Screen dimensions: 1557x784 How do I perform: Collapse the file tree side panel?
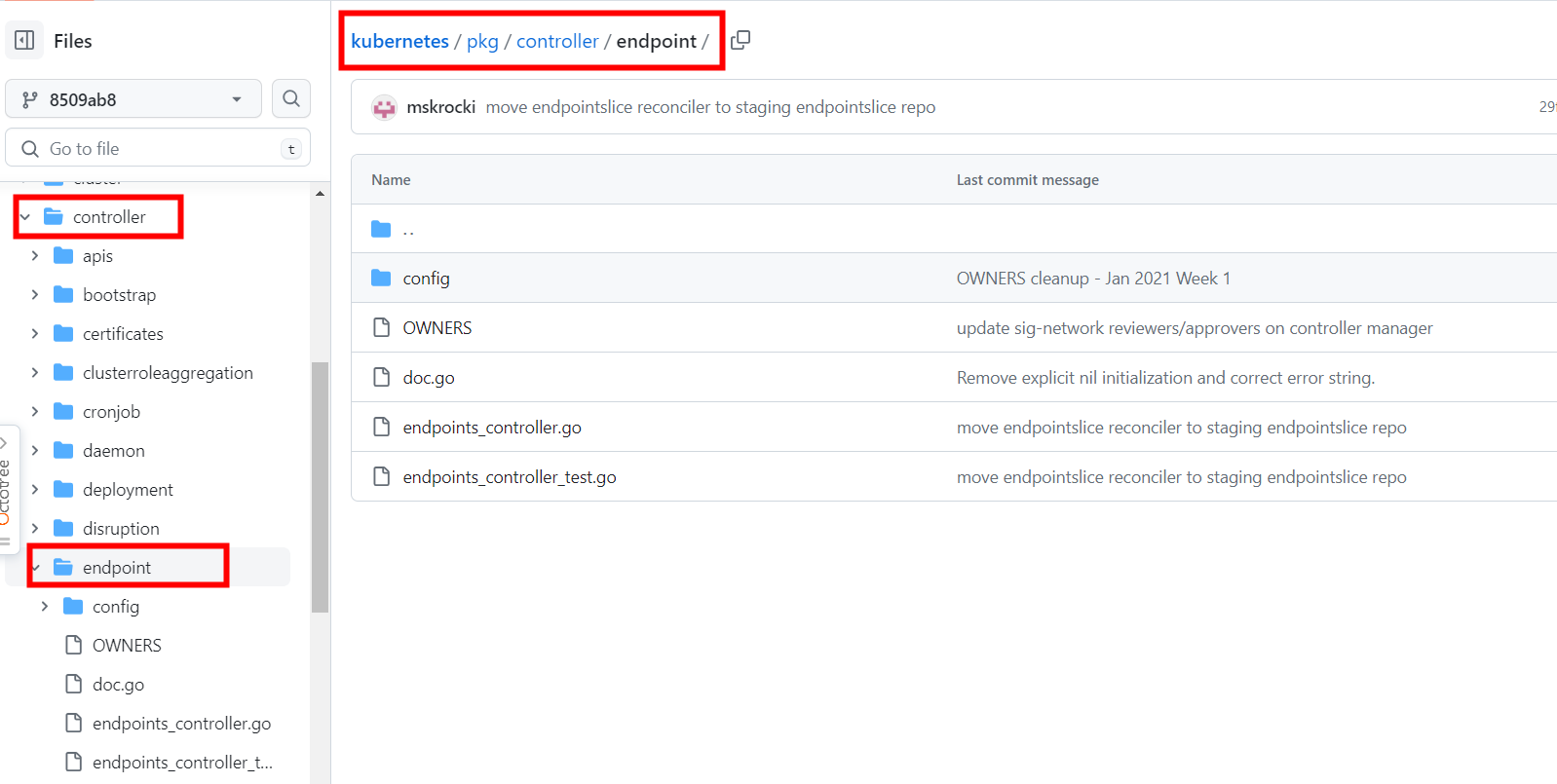pos(24,41)
